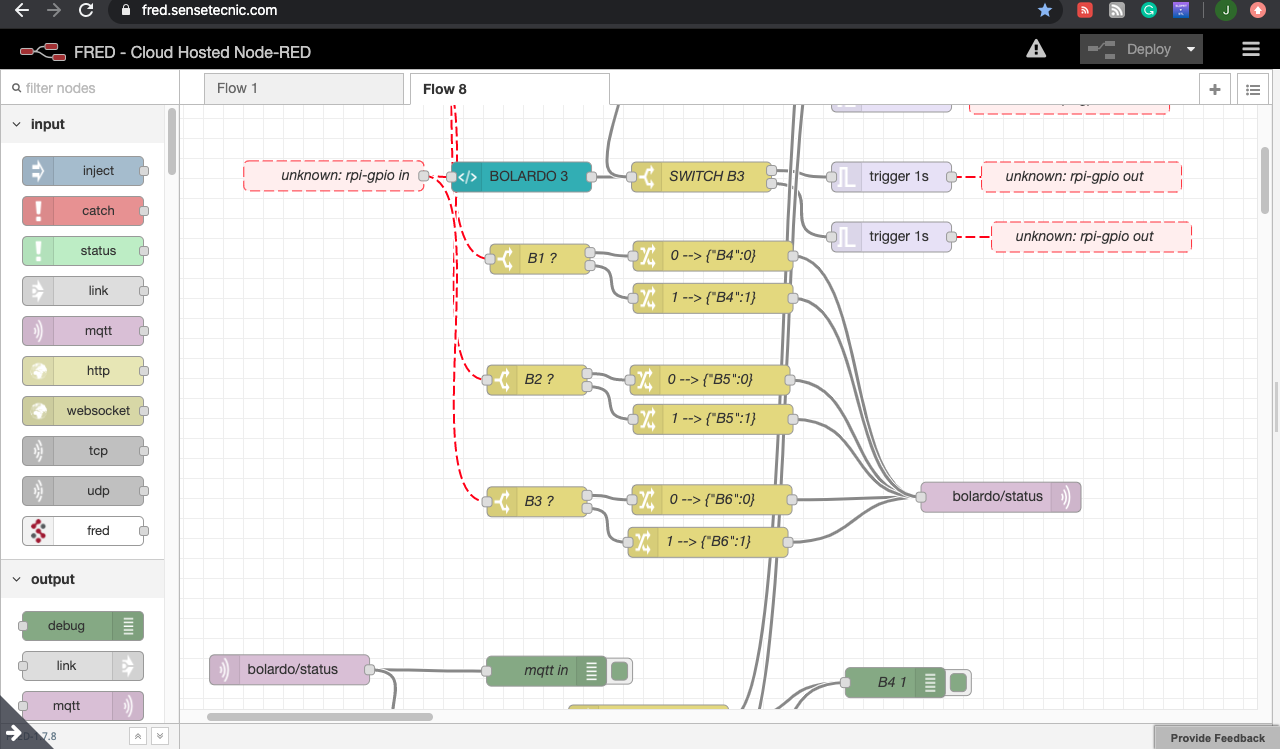Collapse the output section in the palette

click(17, 579)
